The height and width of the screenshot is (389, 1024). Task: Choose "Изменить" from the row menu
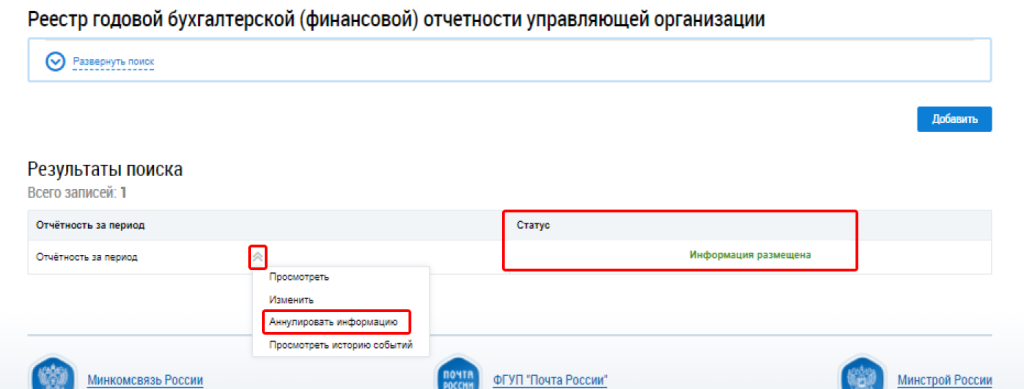pyautogui.click(x=291, y=300)
